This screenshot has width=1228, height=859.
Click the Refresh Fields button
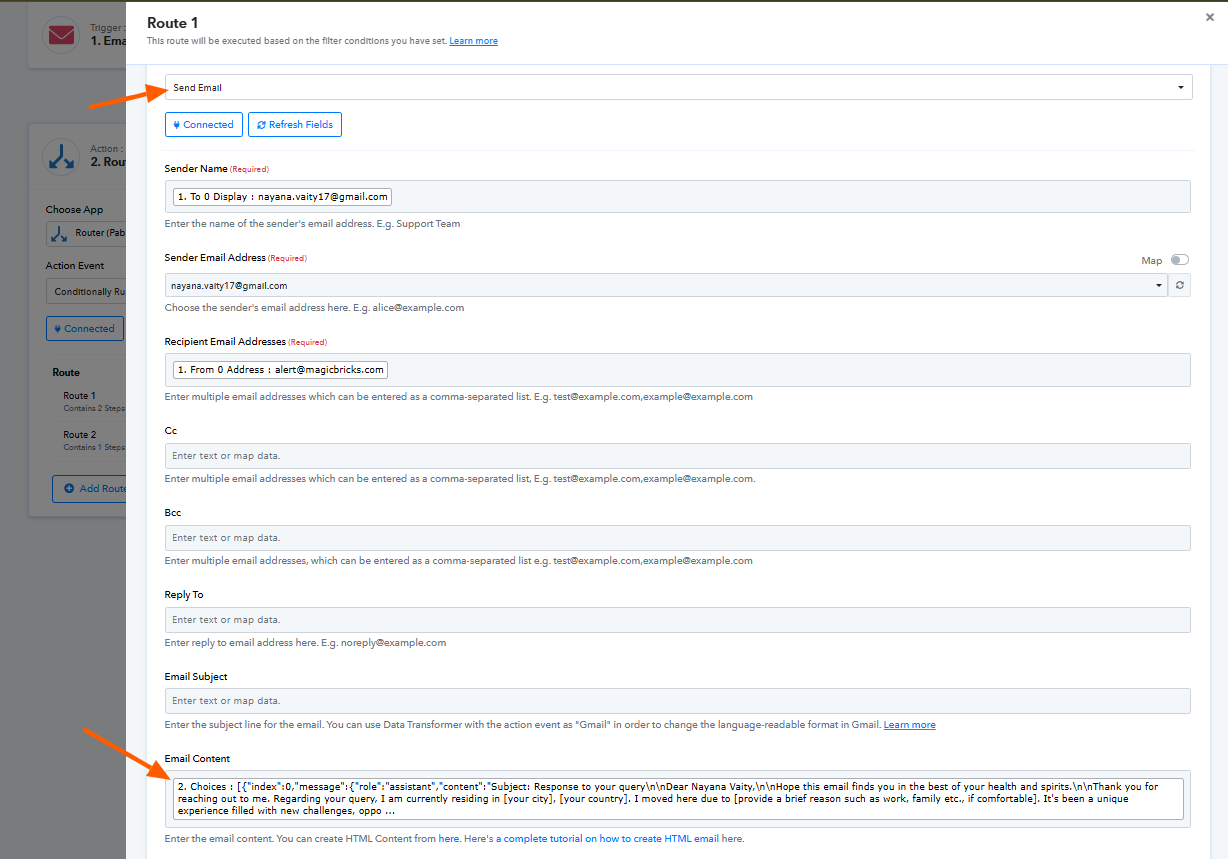coord(295,125)
